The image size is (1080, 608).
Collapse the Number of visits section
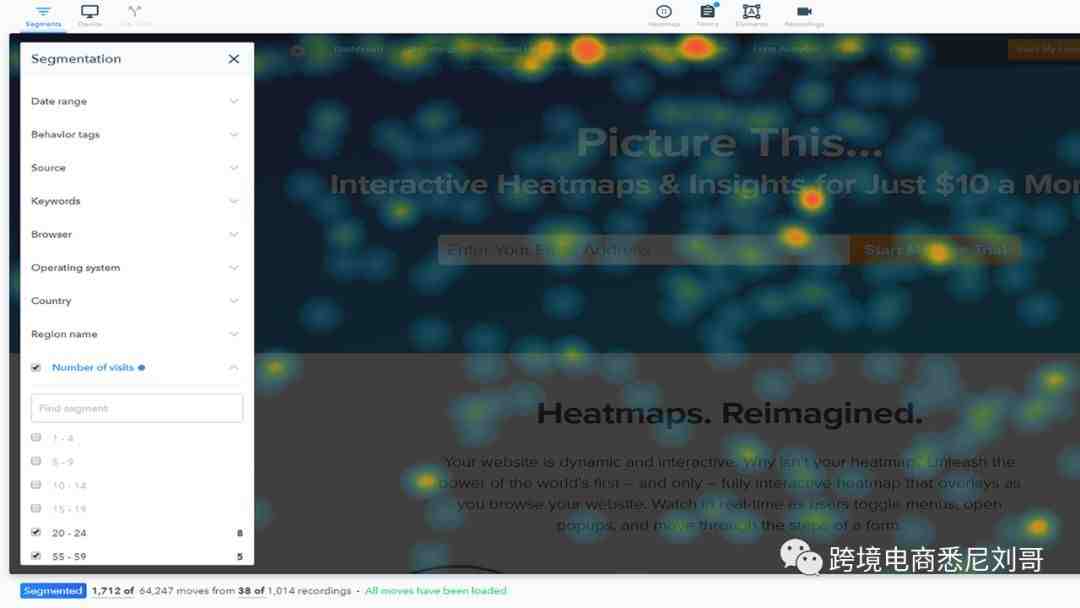coord(233,368)
